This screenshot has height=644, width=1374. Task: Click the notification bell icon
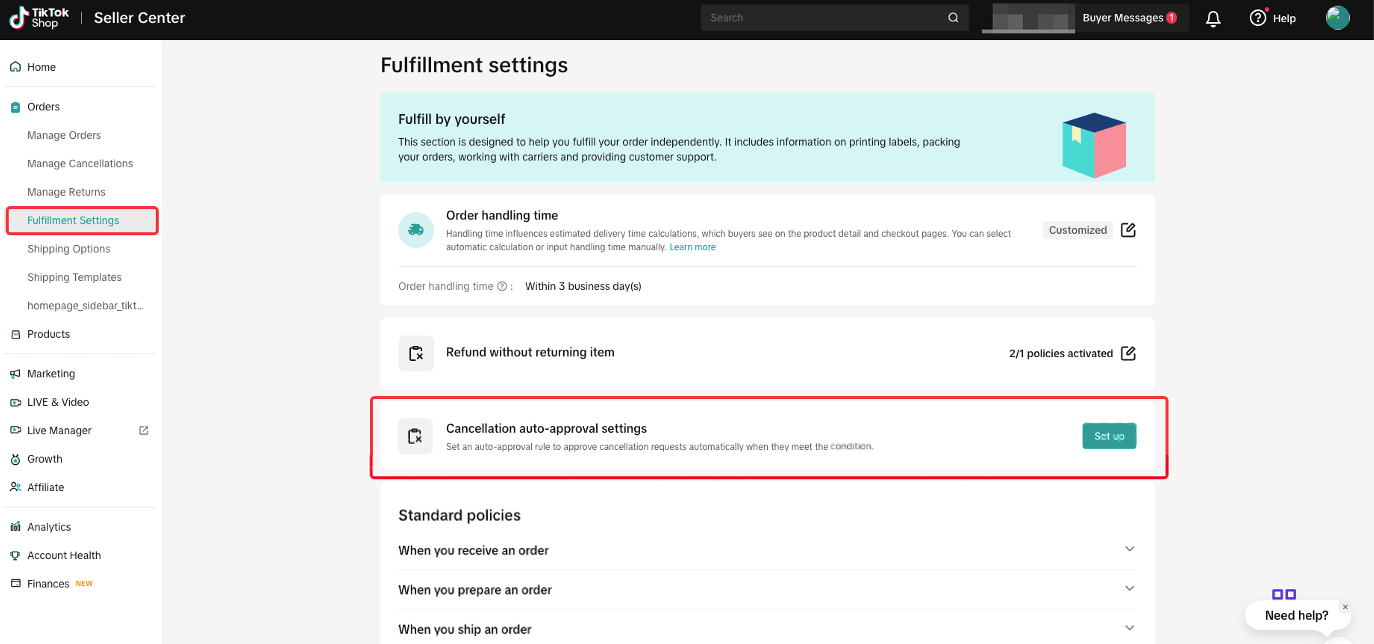1213,18
